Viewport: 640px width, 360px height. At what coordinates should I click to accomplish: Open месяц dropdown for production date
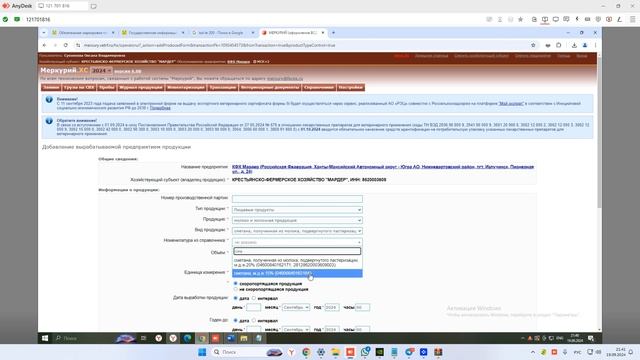coord(296,307)
